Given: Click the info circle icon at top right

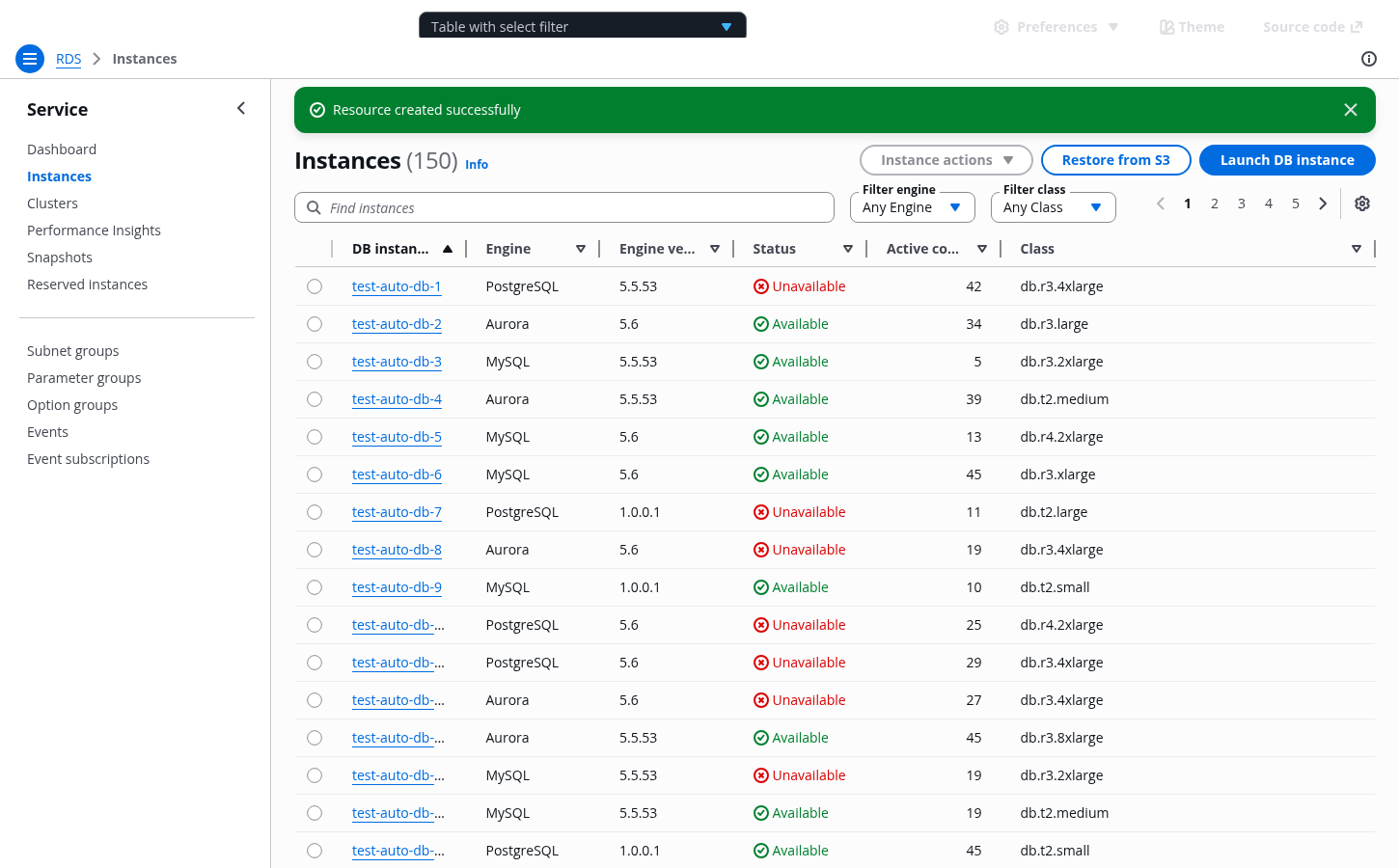Looking at the screenshot, I should [x=1368, y=59].
